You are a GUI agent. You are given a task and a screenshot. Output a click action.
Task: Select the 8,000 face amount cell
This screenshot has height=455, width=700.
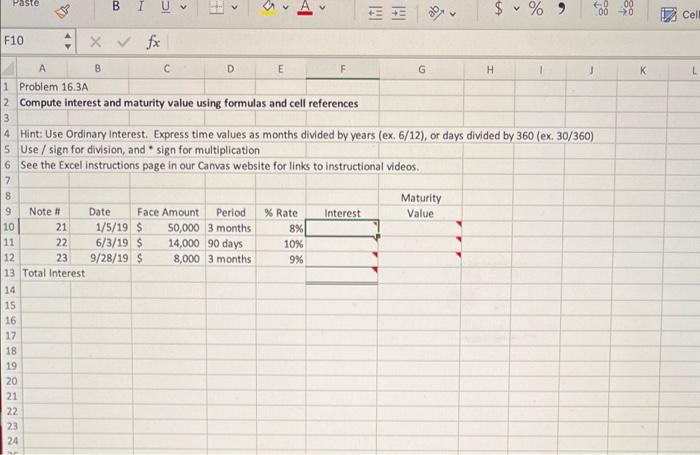(169, 259)
